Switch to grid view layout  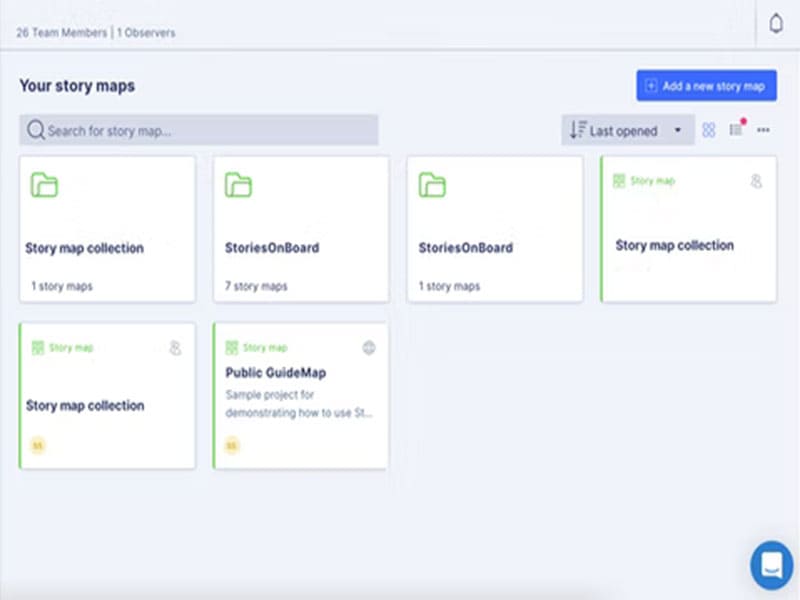709,130
